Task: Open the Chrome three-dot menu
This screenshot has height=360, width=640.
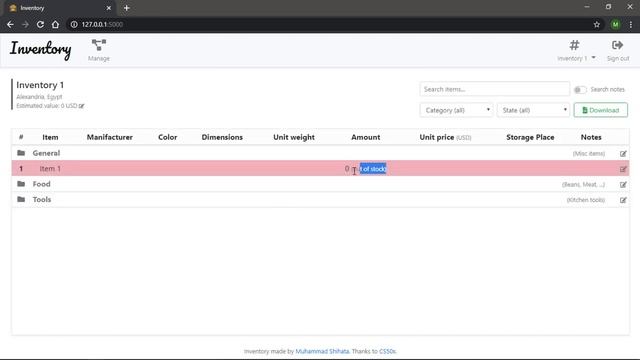Action: 631,24
